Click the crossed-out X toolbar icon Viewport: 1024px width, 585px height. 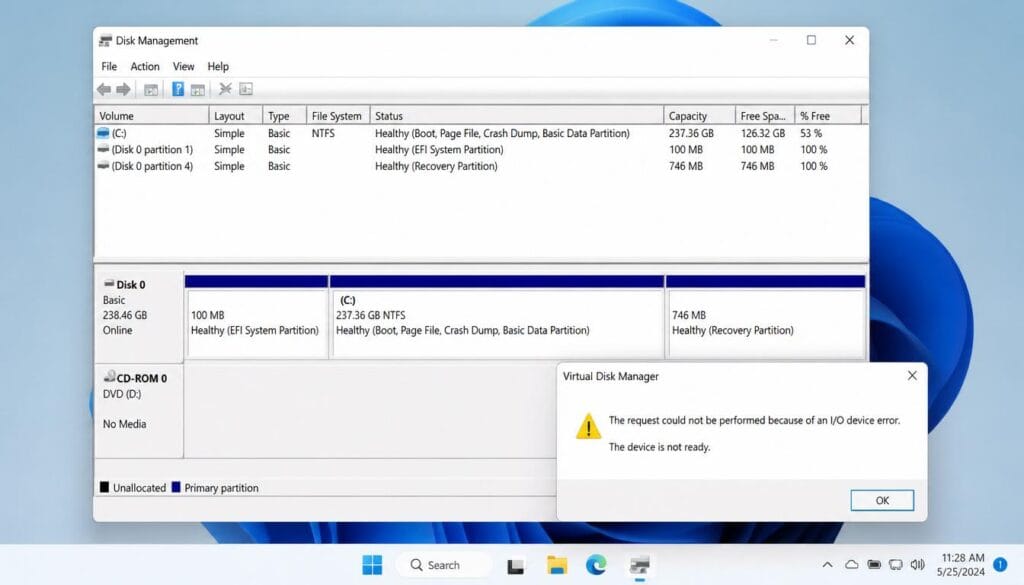coord(225,89)
